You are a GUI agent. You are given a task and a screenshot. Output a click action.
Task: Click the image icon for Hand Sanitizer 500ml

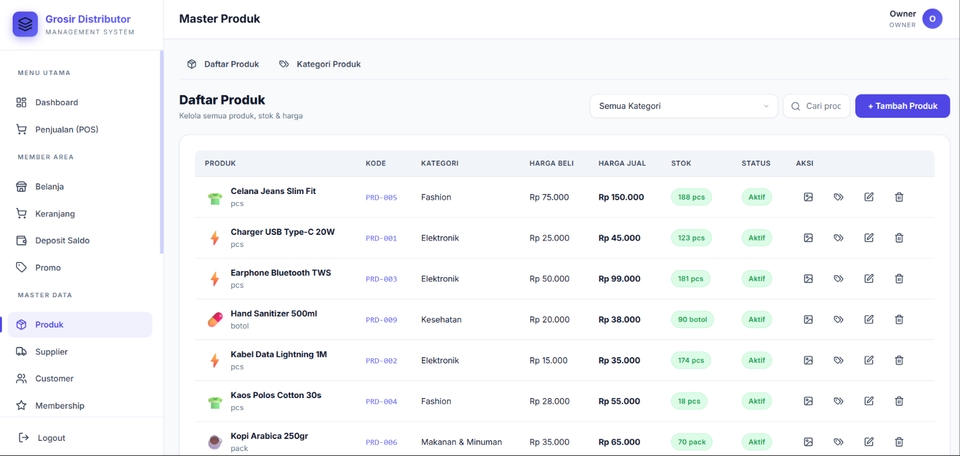click(808, 320)
